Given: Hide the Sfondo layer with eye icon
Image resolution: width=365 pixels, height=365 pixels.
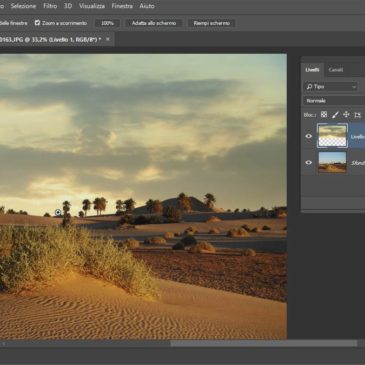Looking at the screenshot, I should click(x=309, y=162).
